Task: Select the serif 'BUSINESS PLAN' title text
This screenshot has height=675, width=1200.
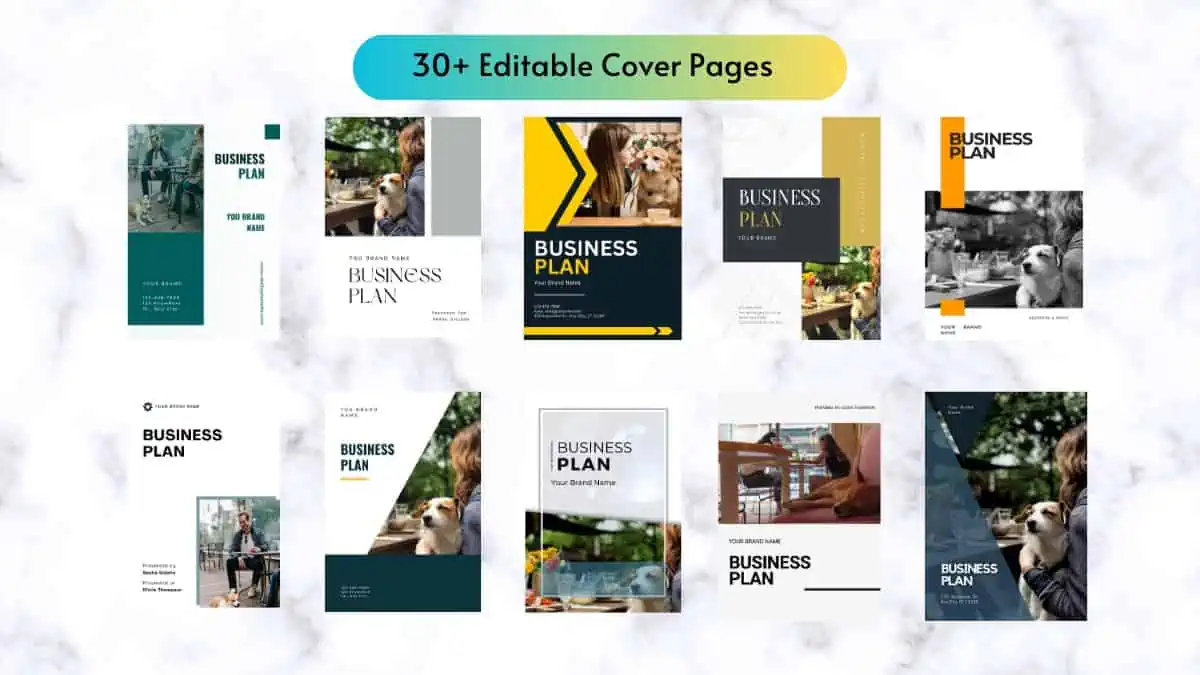Action: (x=394, y=285)
